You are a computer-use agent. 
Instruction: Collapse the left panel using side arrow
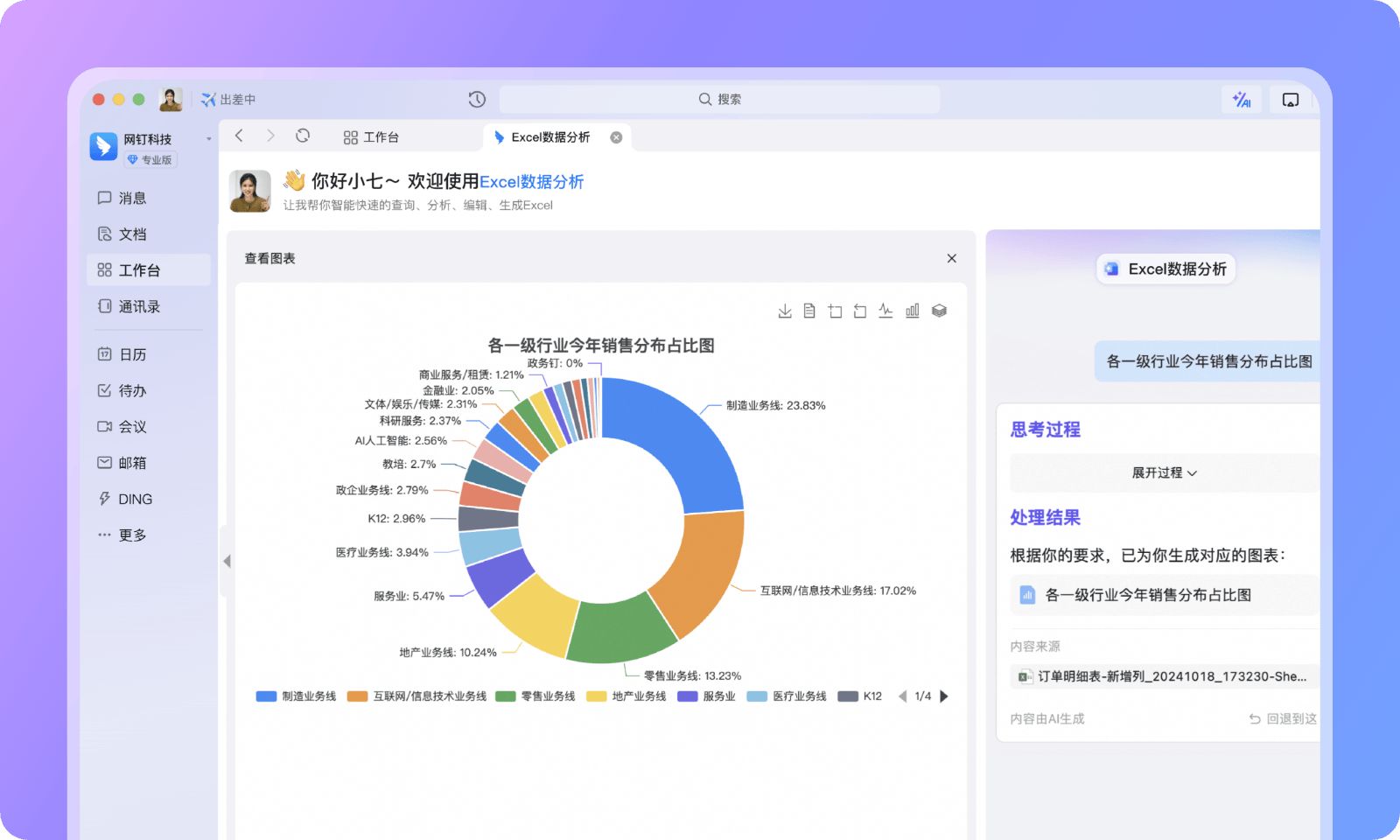click(x=227, y=561)
